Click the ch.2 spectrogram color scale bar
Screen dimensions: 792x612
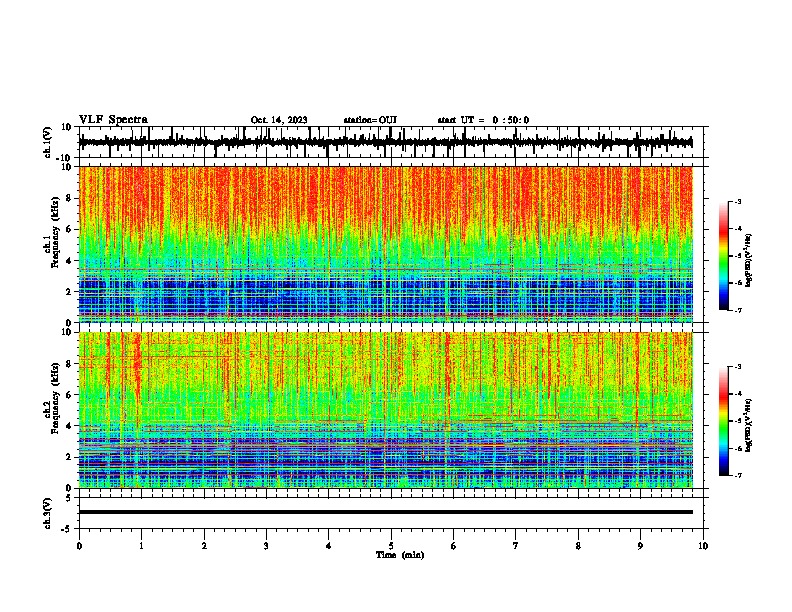click(724, 421)
